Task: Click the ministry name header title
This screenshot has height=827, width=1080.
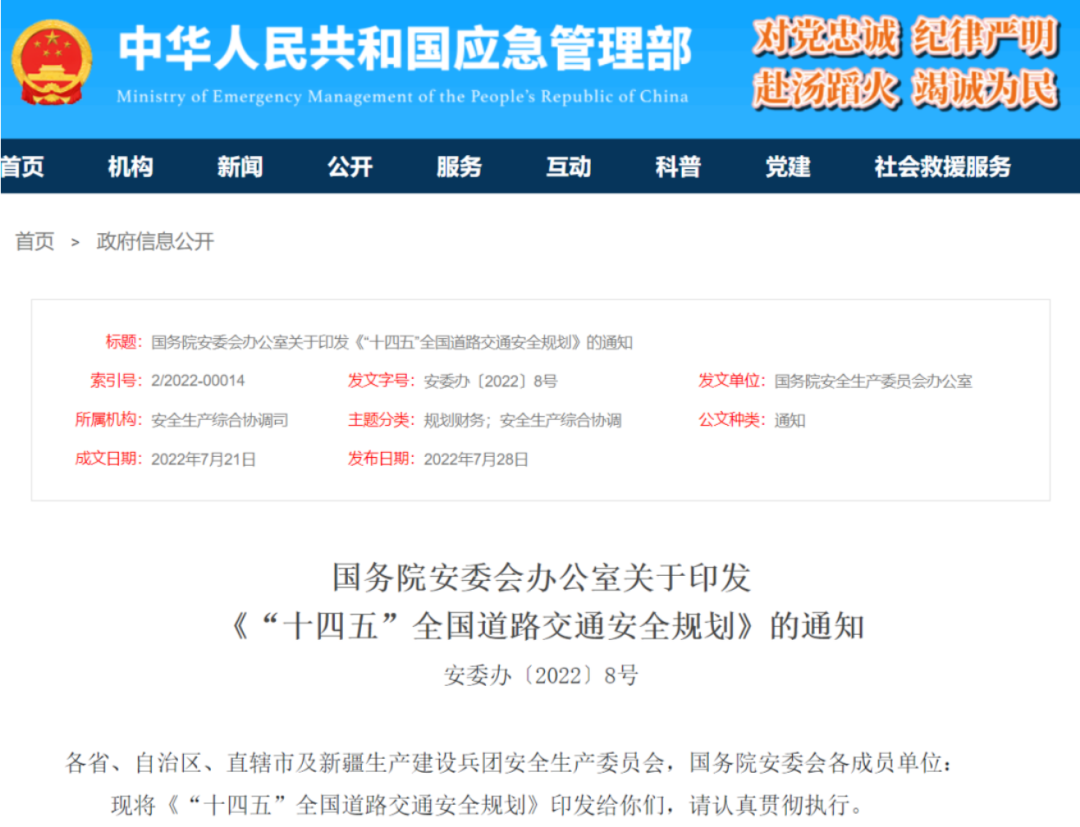Action: 404,48
